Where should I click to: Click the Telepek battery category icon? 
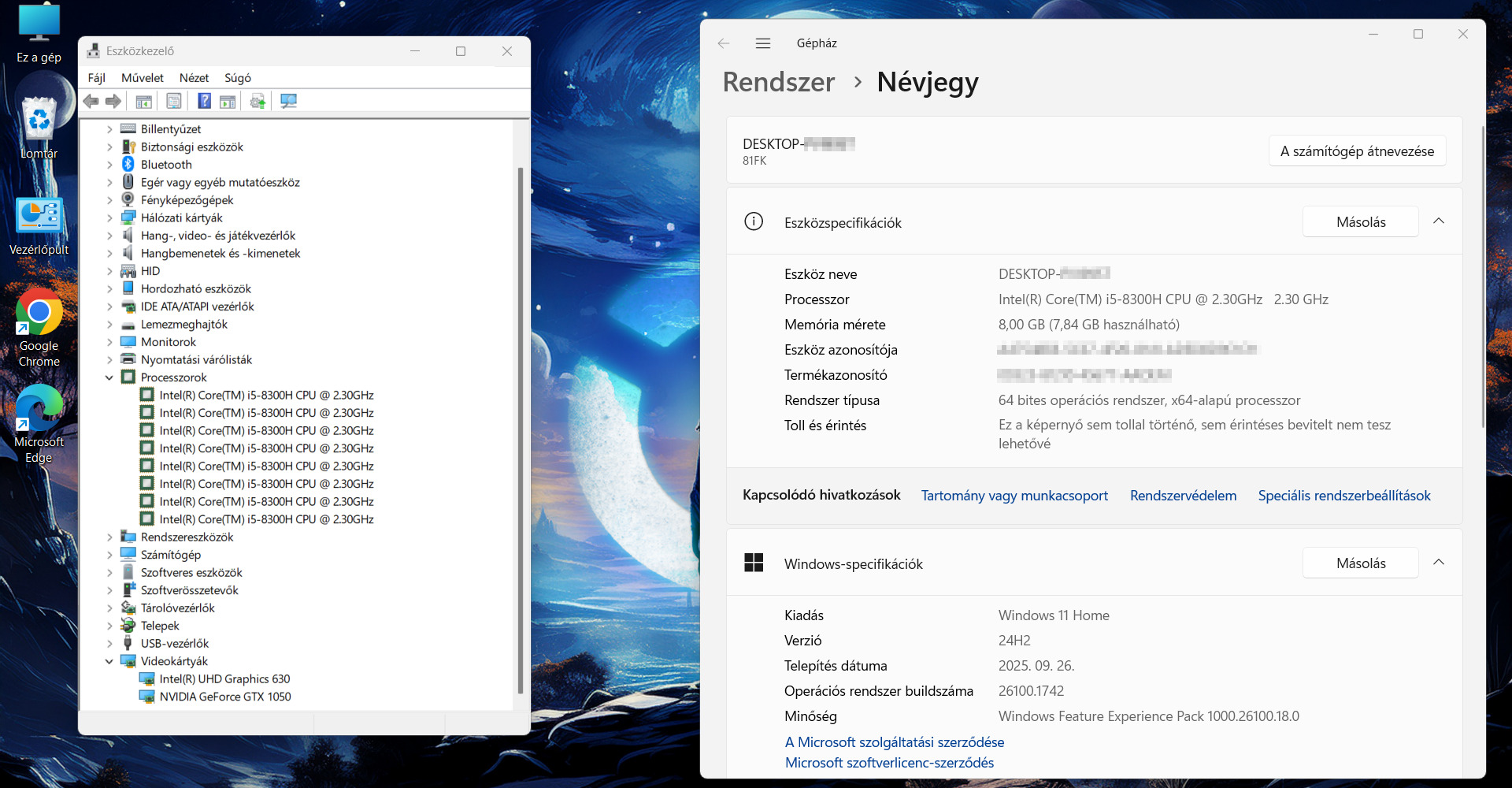coord(128,625)
